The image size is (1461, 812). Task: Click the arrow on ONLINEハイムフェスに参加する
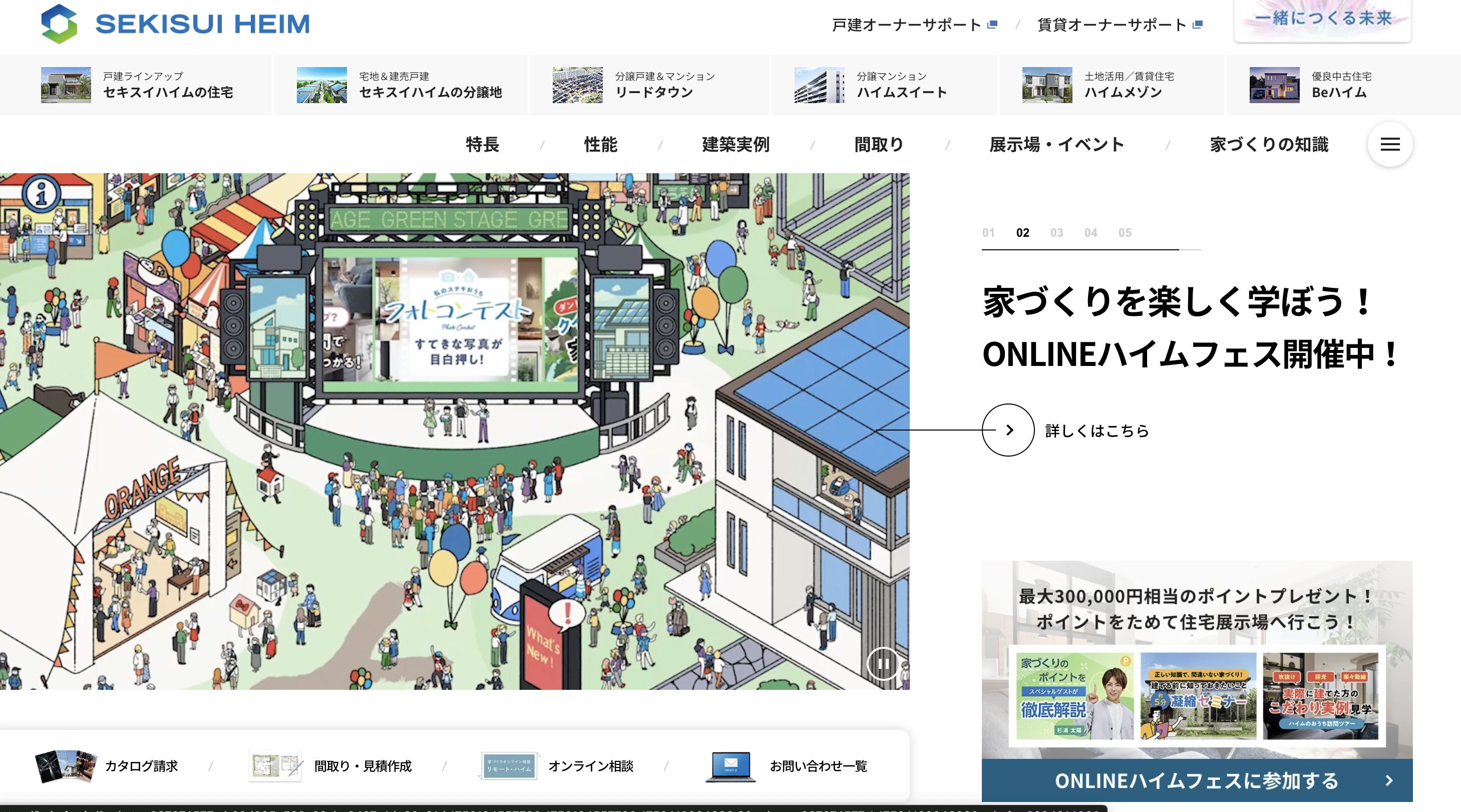[x=1389, y=781]
